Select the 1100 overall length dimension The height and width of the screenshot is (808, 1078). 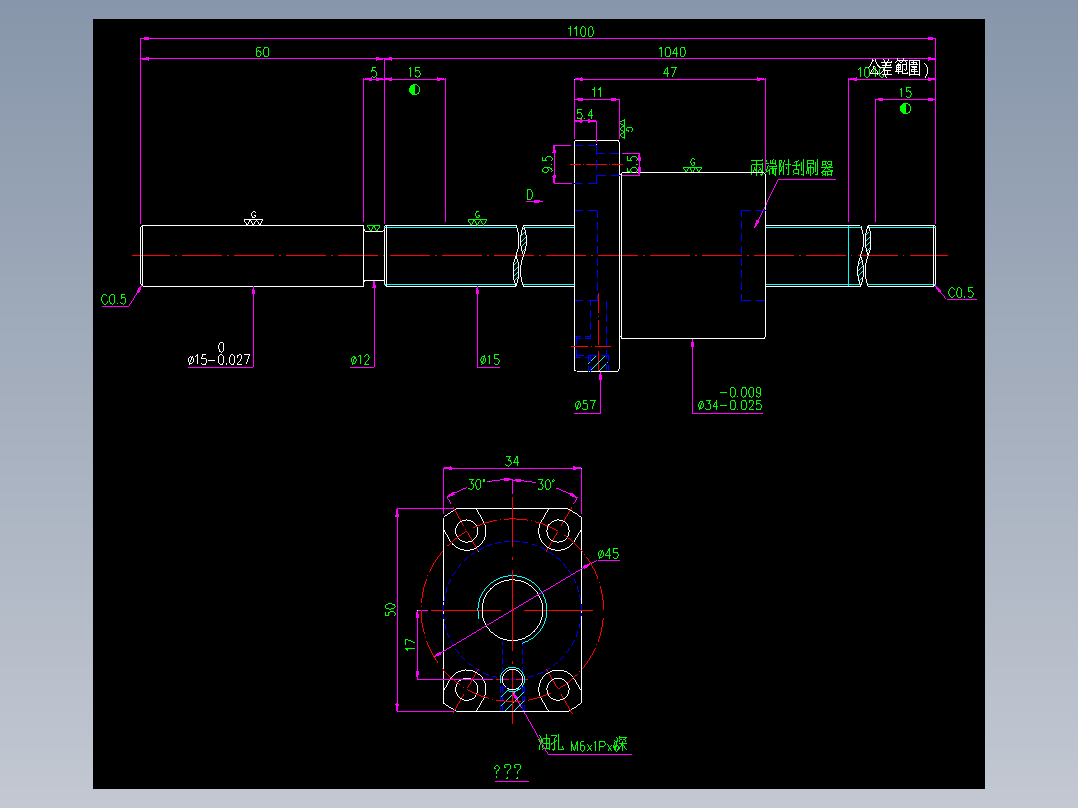click(x=582, y=31)
